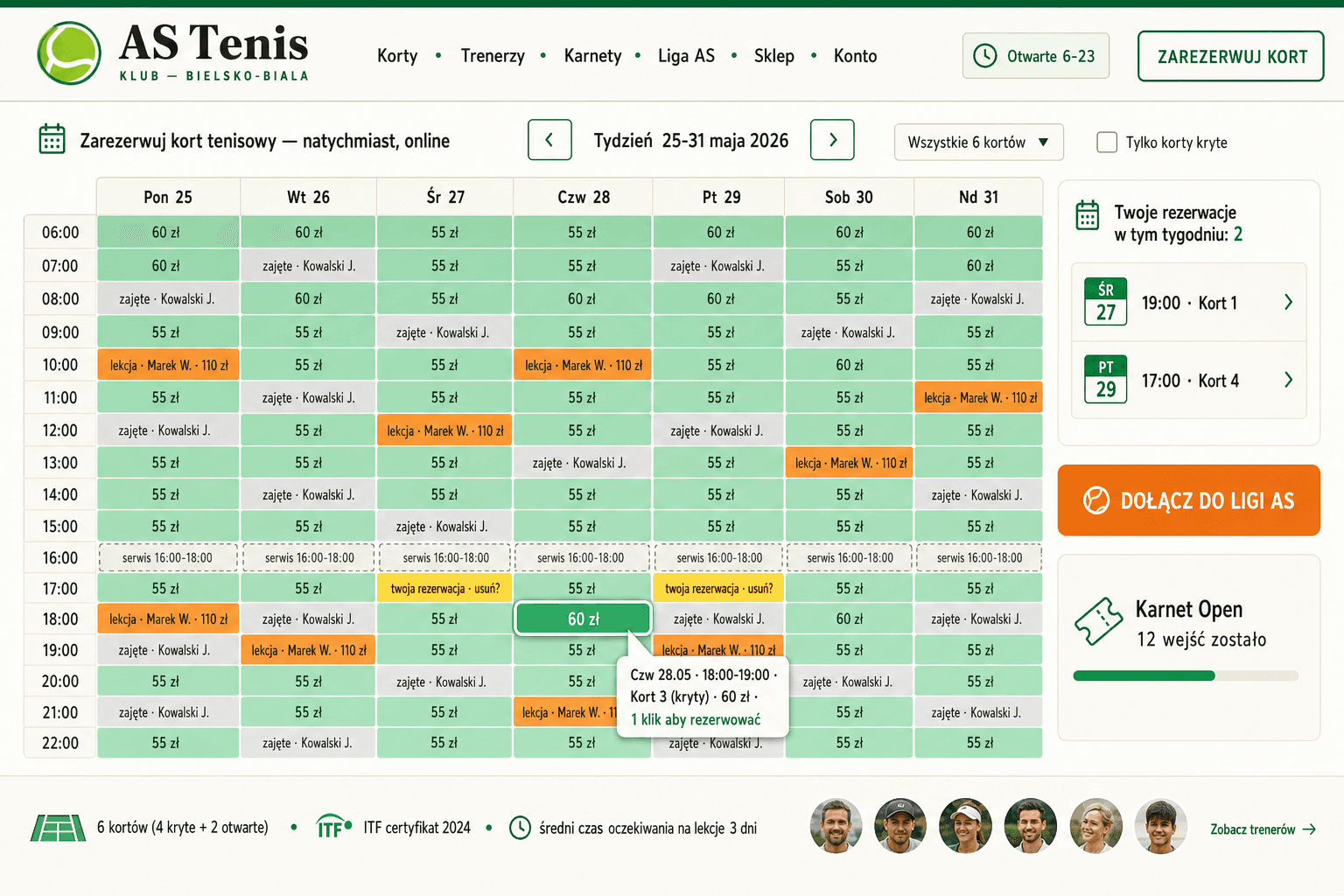Viewport: 1344px width, 896px height.
Task: Click the calendar icon beside Zarezerwuj kort tenisowy
Action: click(x=52, y=139)
